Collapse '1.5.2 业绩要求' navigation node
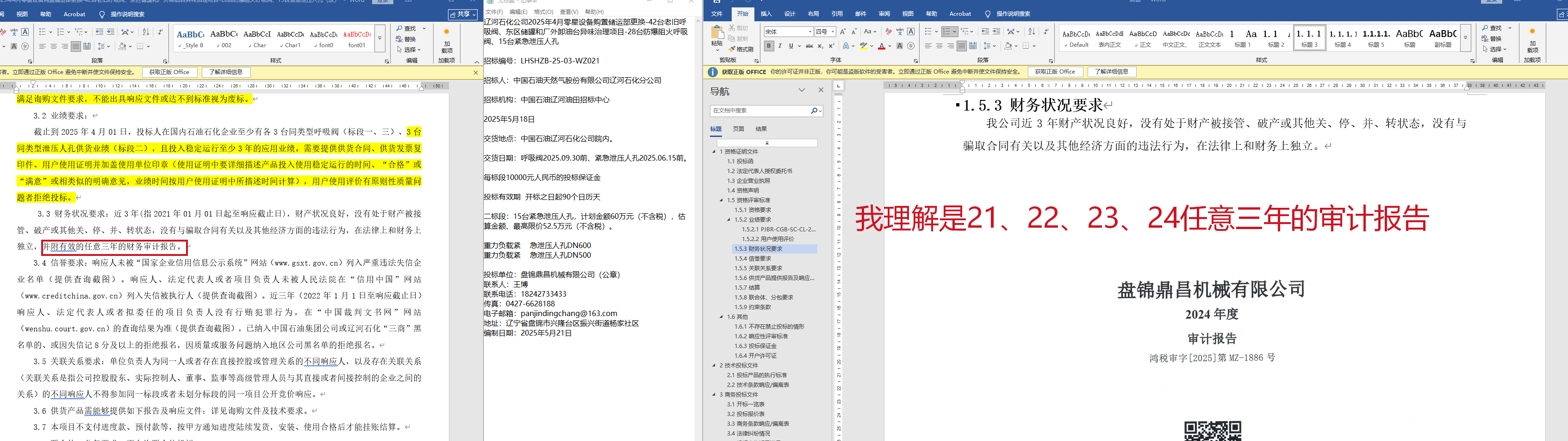This screenshot has height=441, width=1568. [728, 220]
